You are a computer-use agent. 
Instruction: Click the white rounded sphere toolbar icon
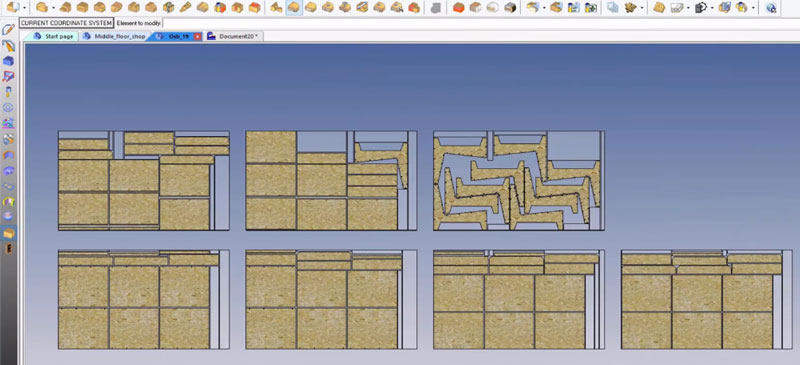click(x=492, y=7)
